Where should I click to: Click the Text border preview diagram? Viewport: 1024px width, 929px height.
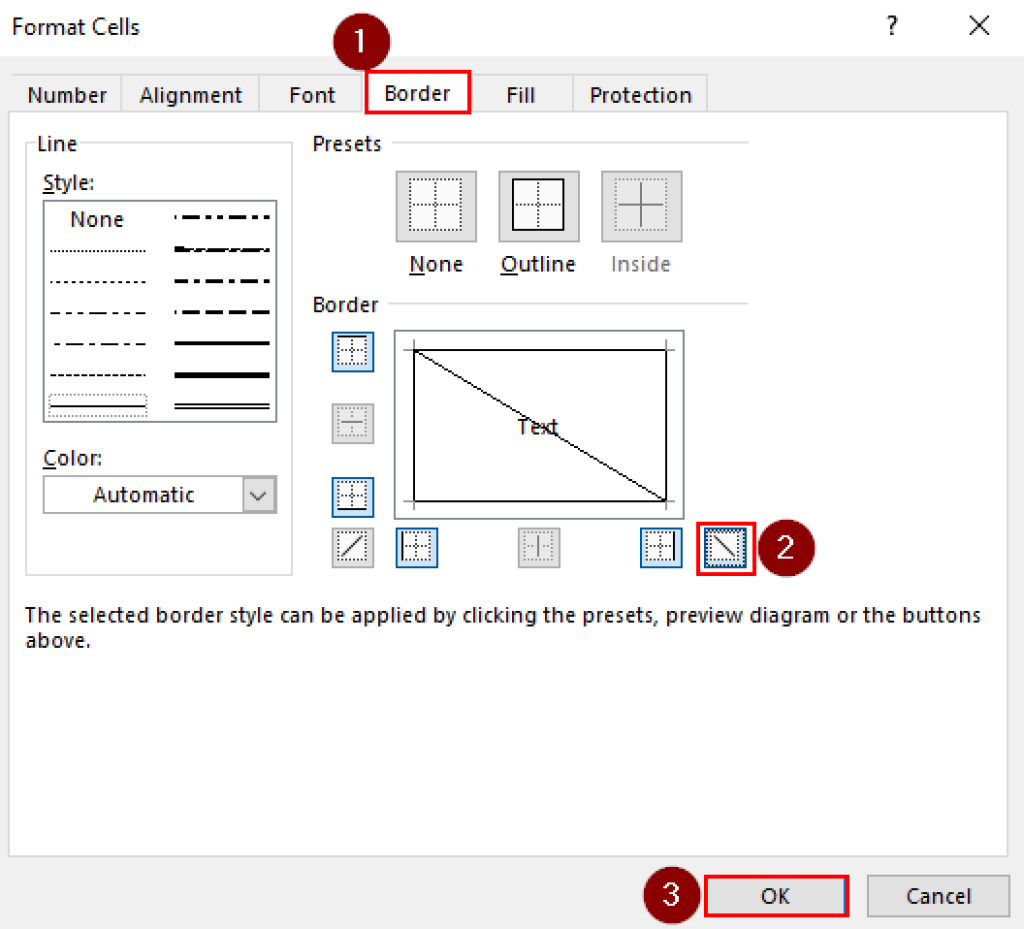[x=538, y=424]
